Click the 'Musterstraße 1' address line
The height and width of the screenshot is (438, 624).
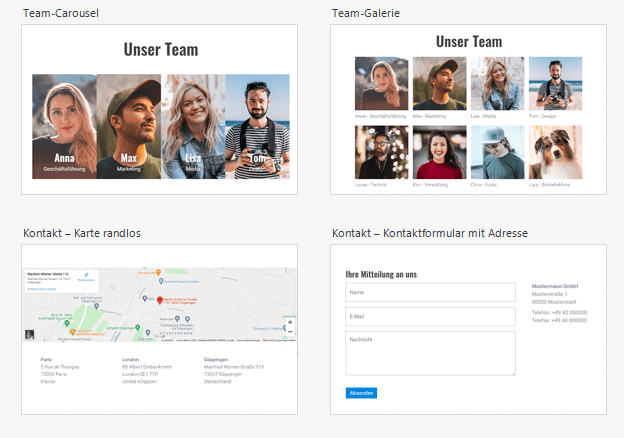(549, 294)
